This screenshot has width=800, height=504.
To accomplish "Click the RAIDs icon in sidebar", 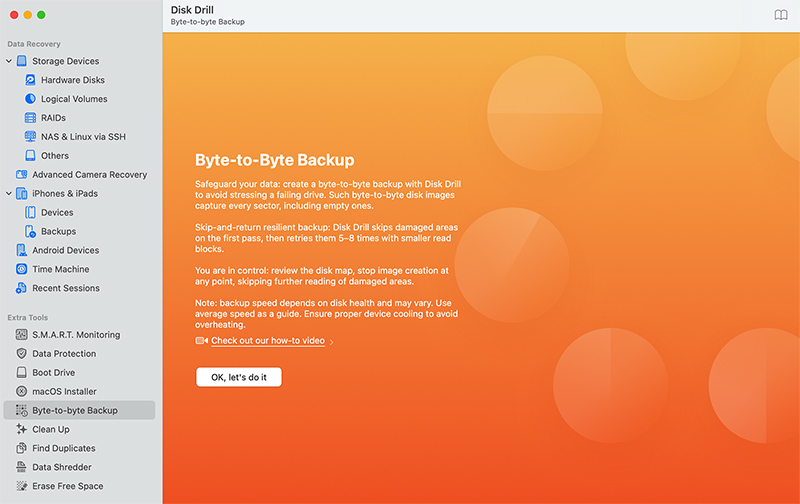I will (31, 118).
